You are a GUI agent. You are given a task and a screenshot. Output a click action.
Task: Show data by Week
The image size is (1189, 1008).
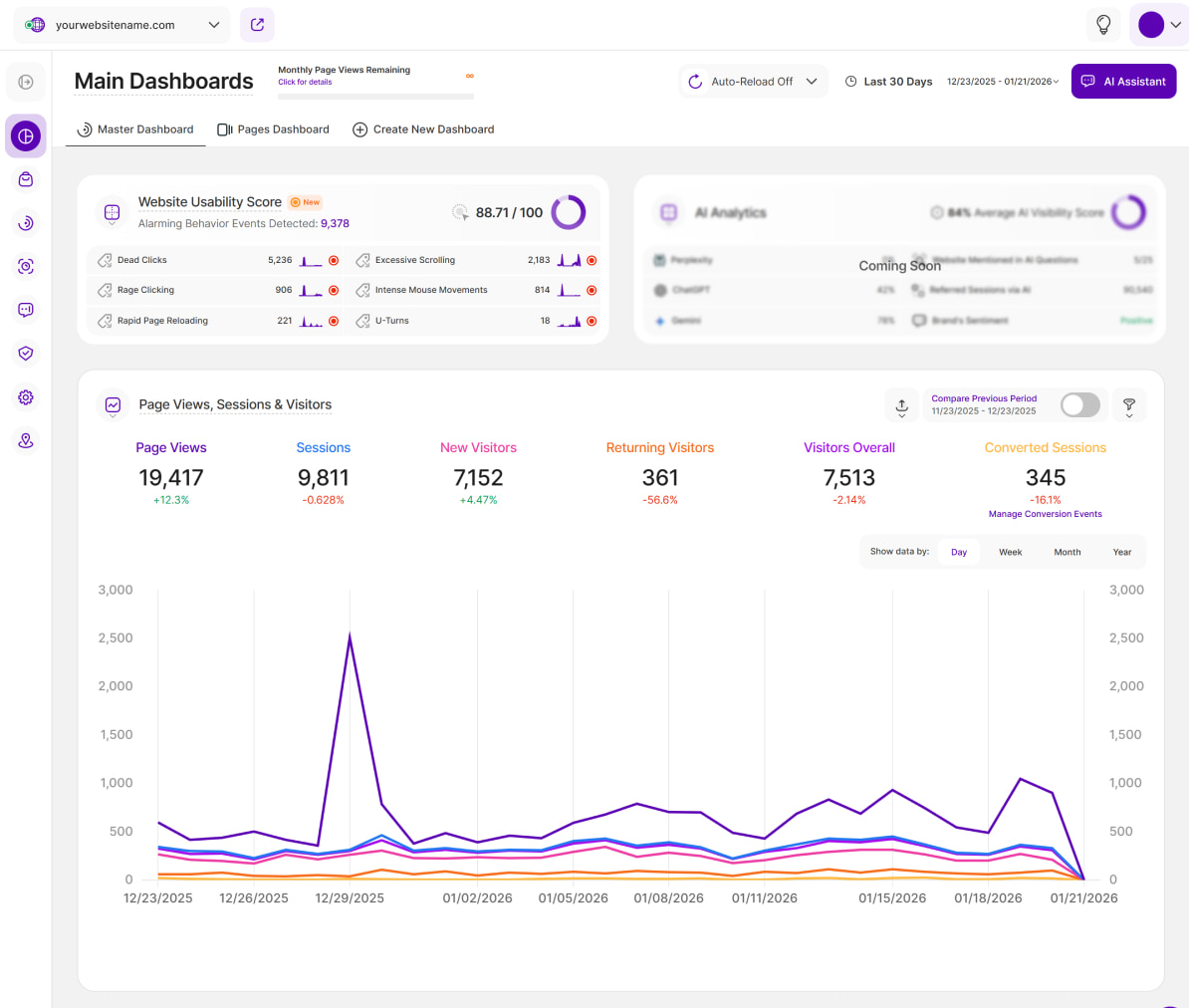[x=1010, y=552]
